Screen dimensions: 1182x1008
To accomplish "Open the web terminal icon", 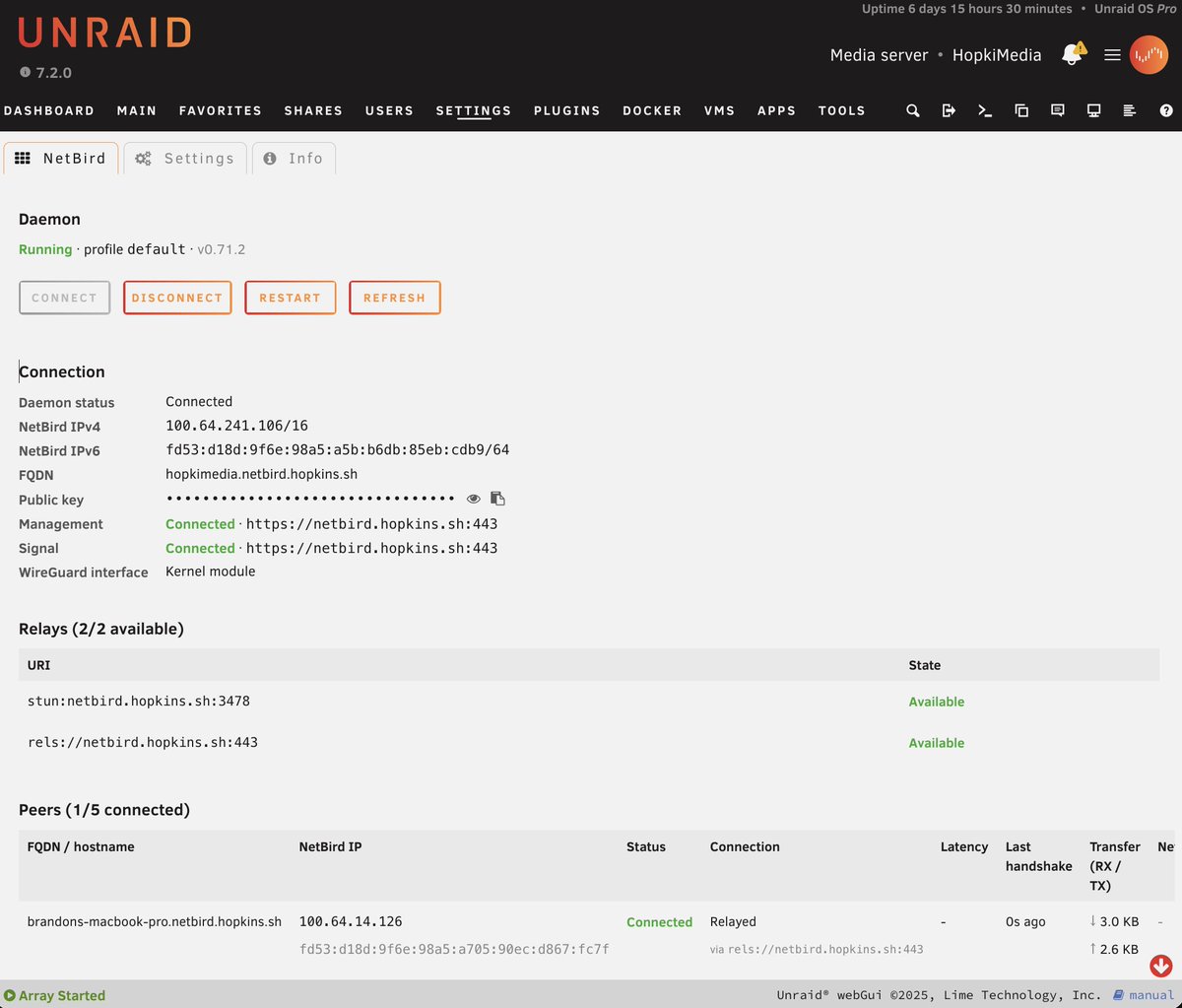I will pos(985,110).
